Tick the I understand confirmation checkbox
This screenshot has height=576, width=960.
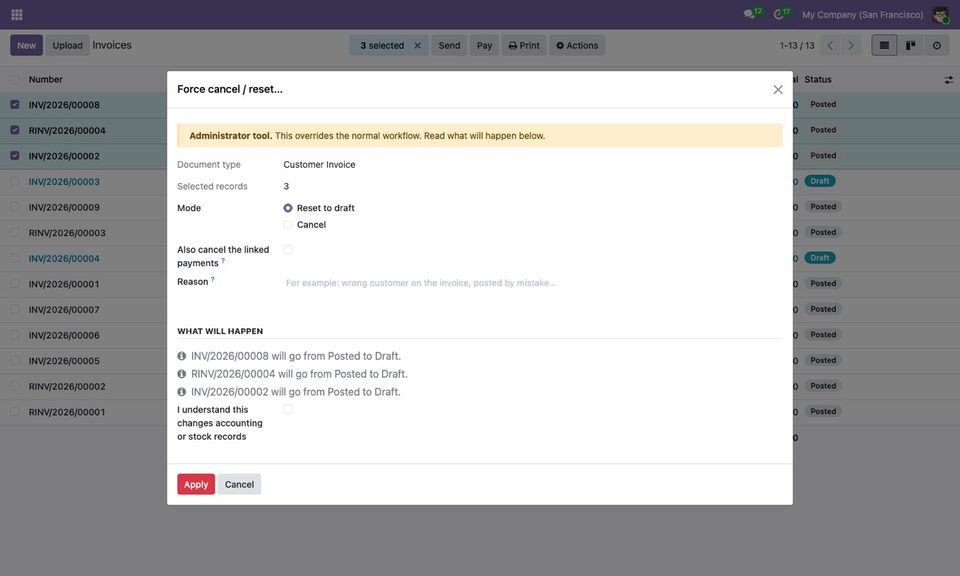pyautogui.click(x=288, y=409)
